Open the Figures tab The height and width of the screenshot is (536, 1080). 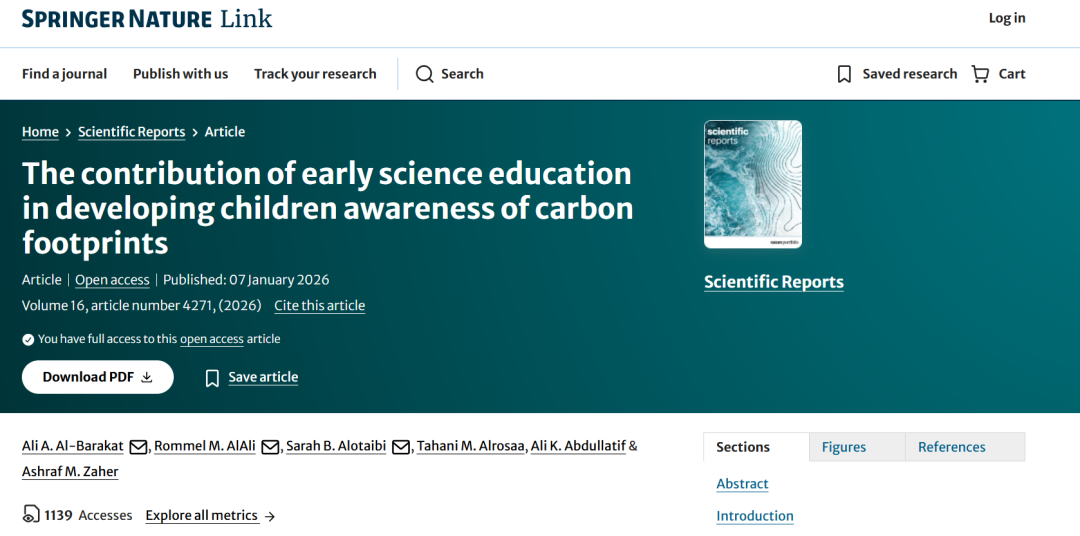pos(844,447)
